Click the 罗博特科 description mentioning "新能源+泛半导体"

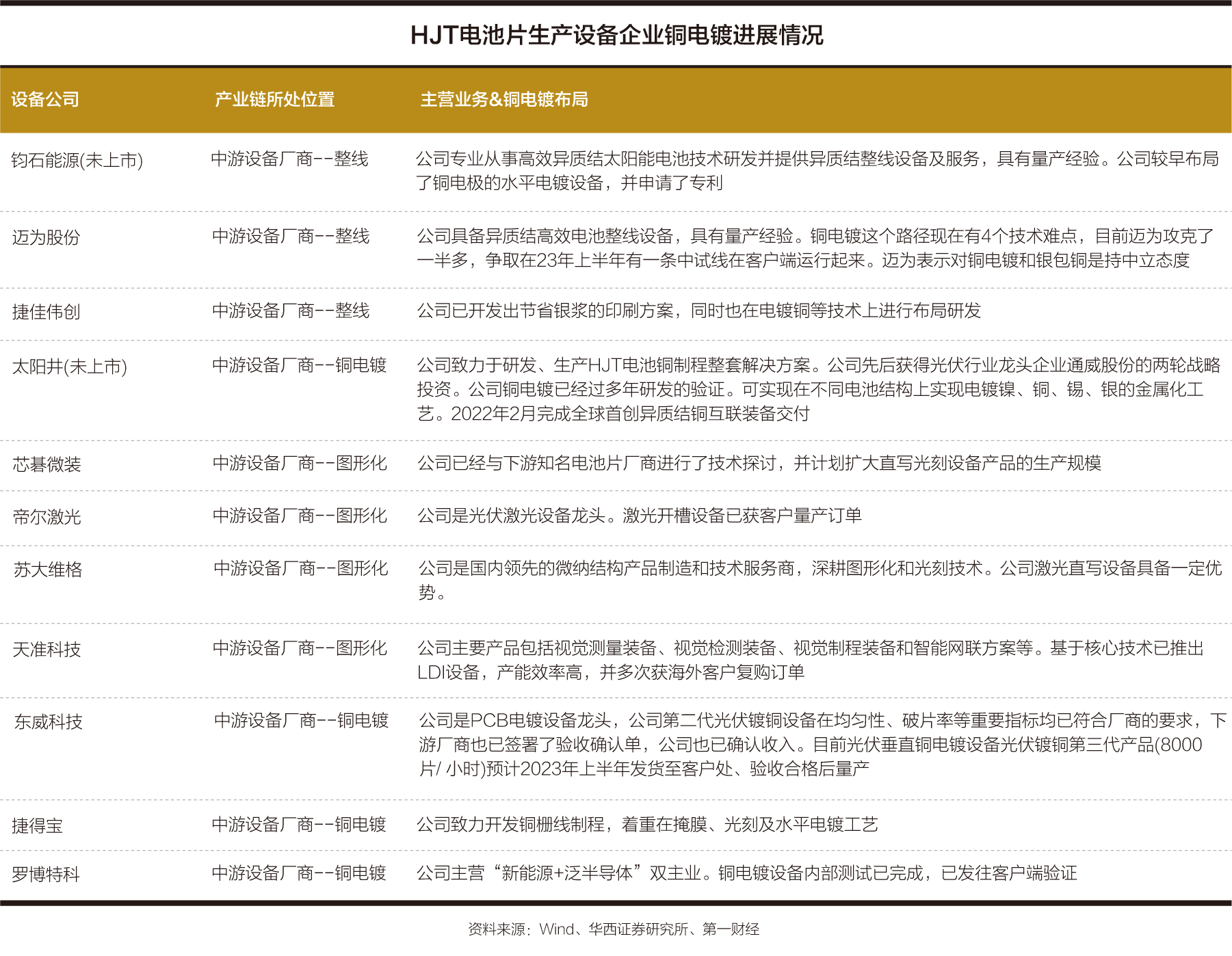tap(747, 873)
